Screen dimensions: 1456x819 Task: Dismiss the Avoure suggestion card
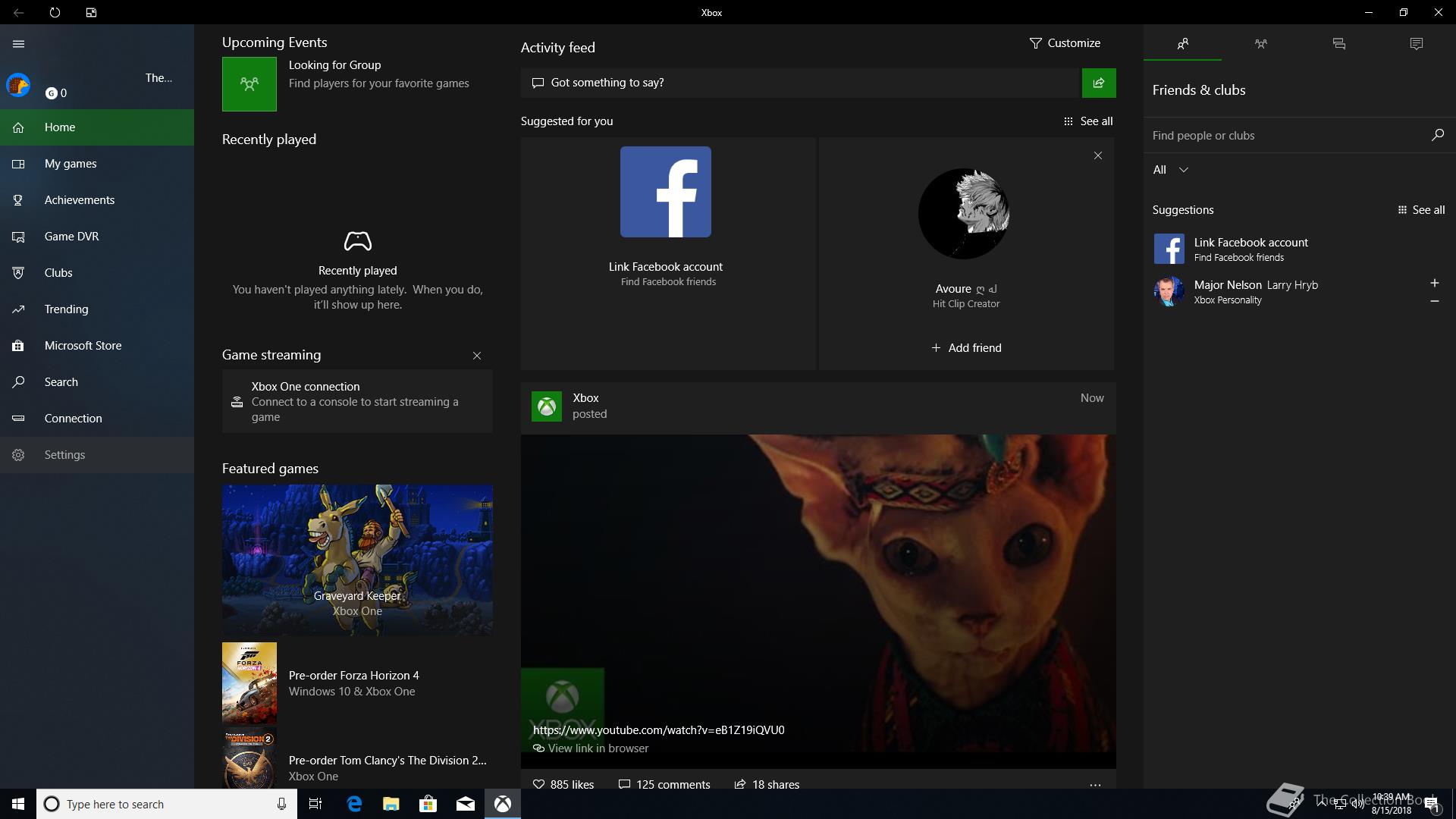1098,155
